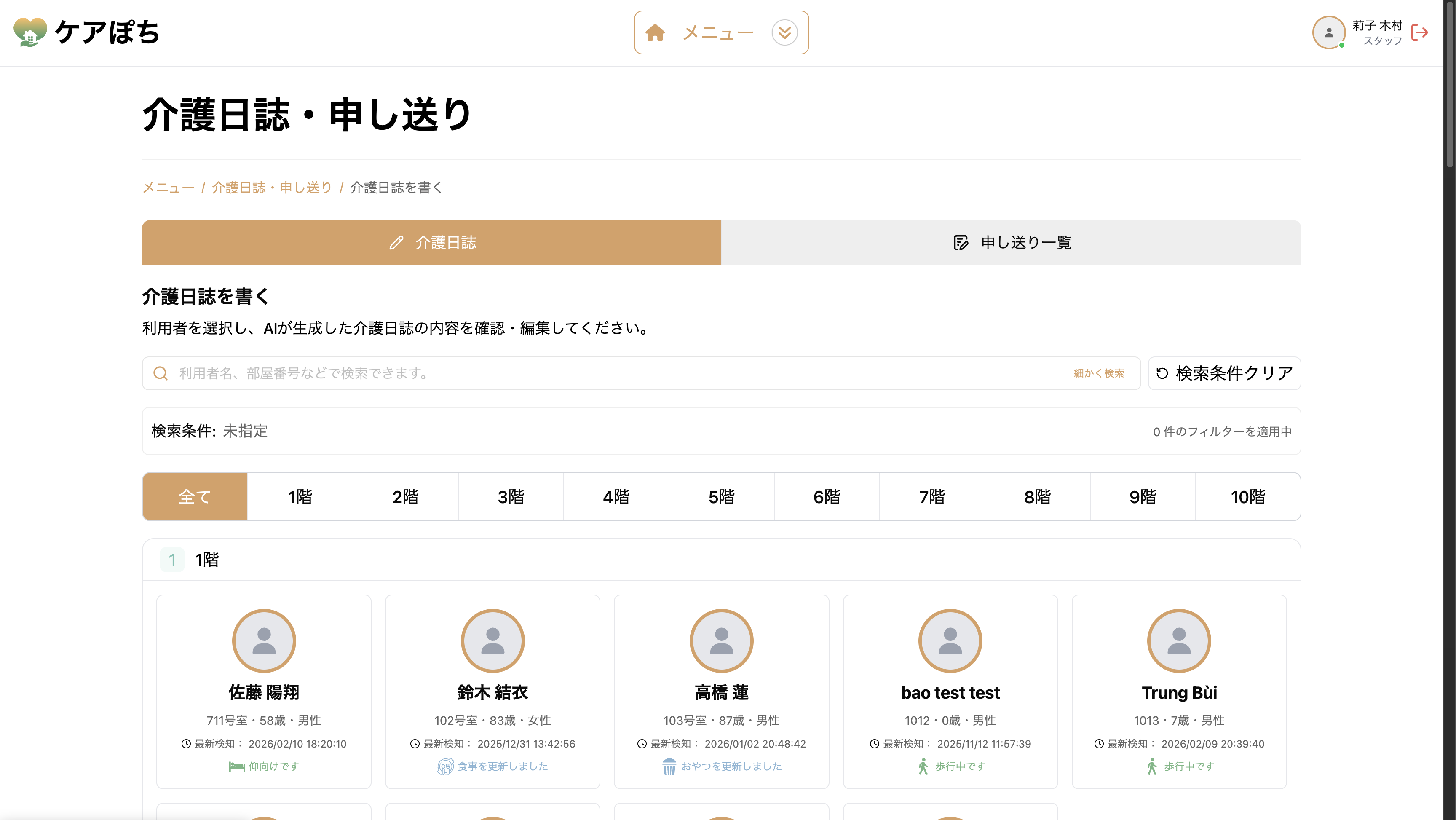
Task: Open bao test test avatar
Action: click(950, 641)
